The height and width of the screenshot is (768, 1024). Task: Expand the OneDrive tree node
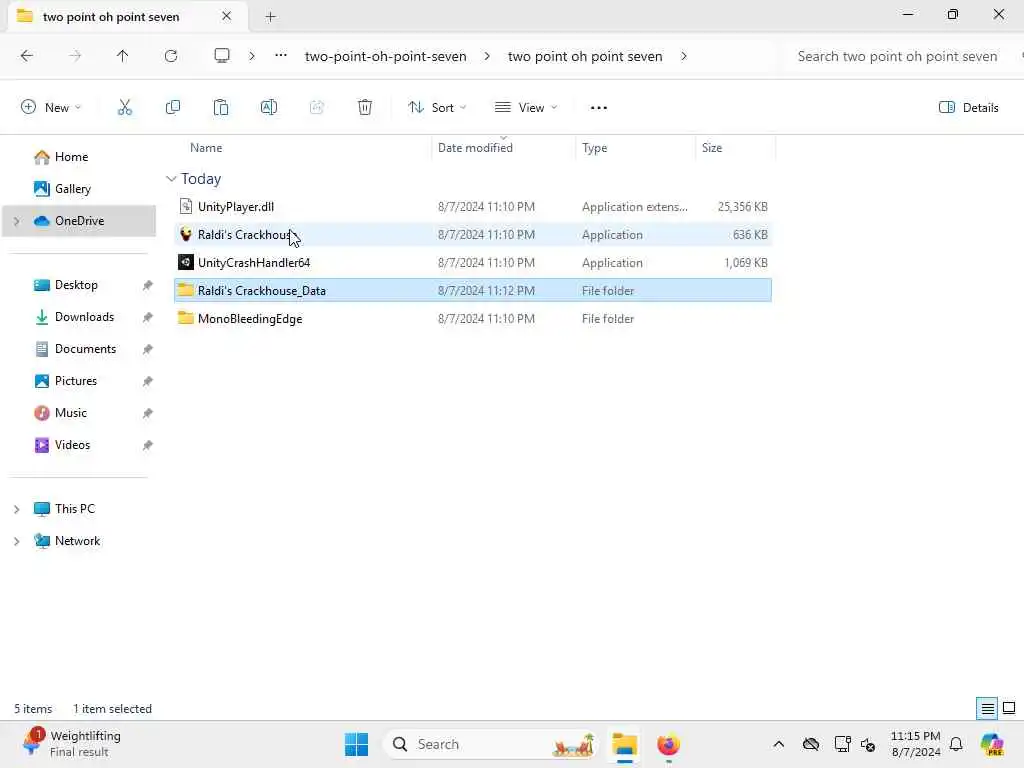pos(17,221)
